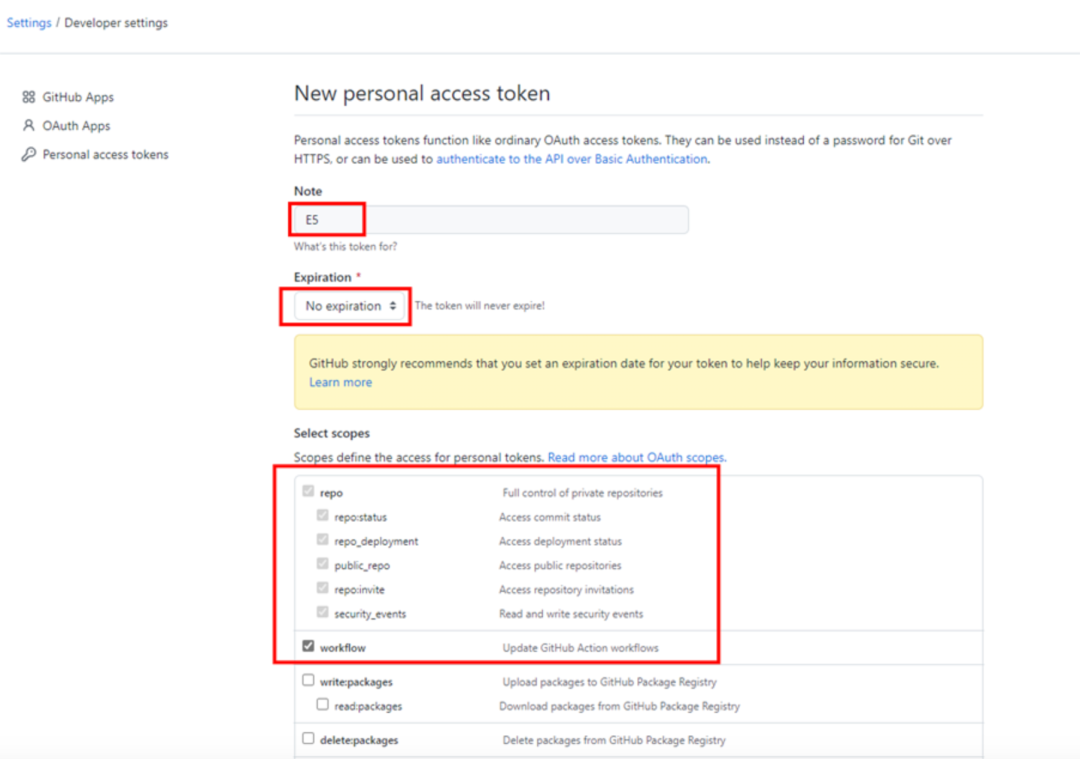
Task: Click the GitHub Apps sidebar icon
Action: pyautogui.click(x=28, y=97)
